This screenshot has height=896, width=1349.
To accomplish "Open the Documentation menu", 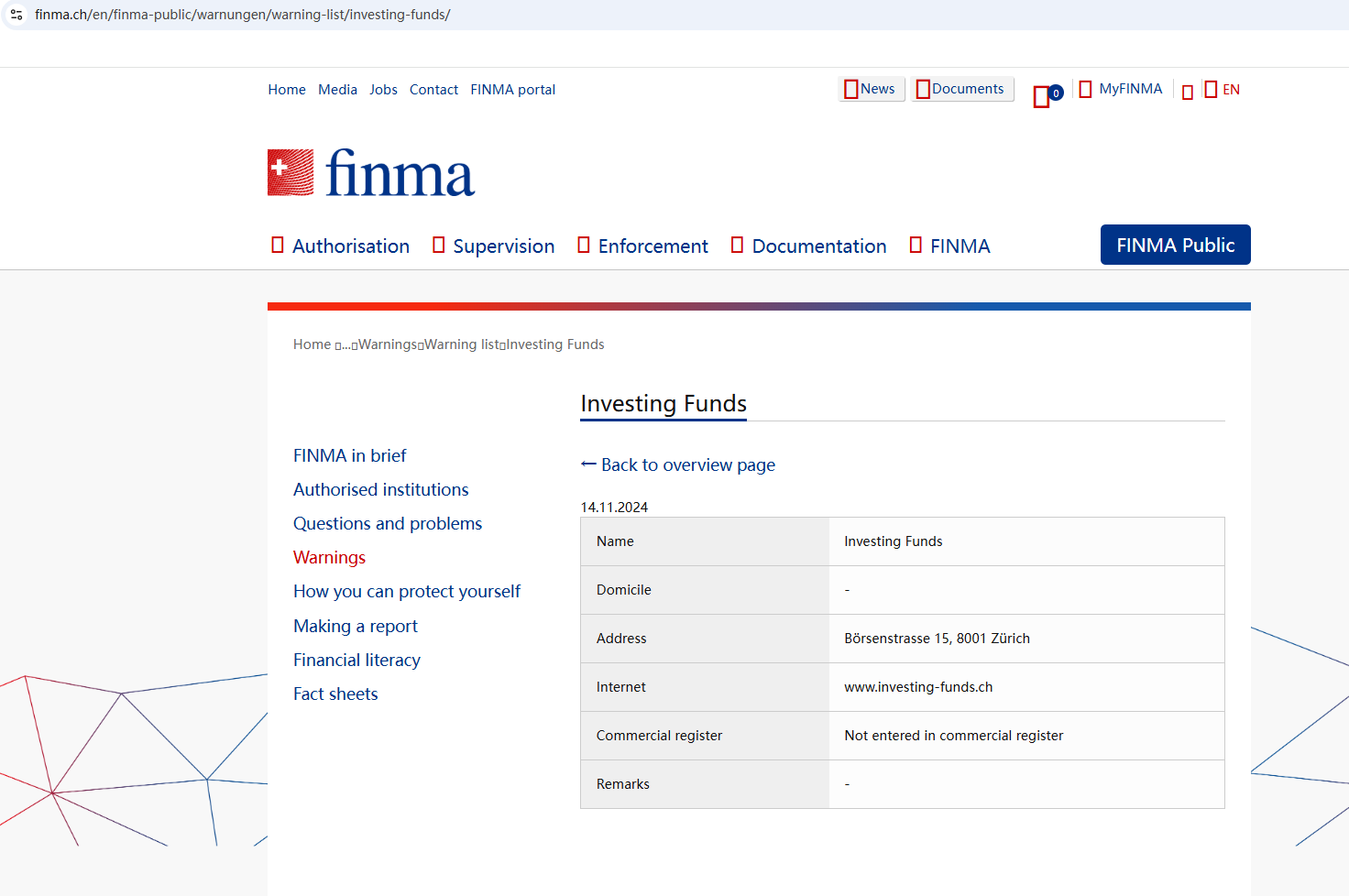I will coord(809,246).
